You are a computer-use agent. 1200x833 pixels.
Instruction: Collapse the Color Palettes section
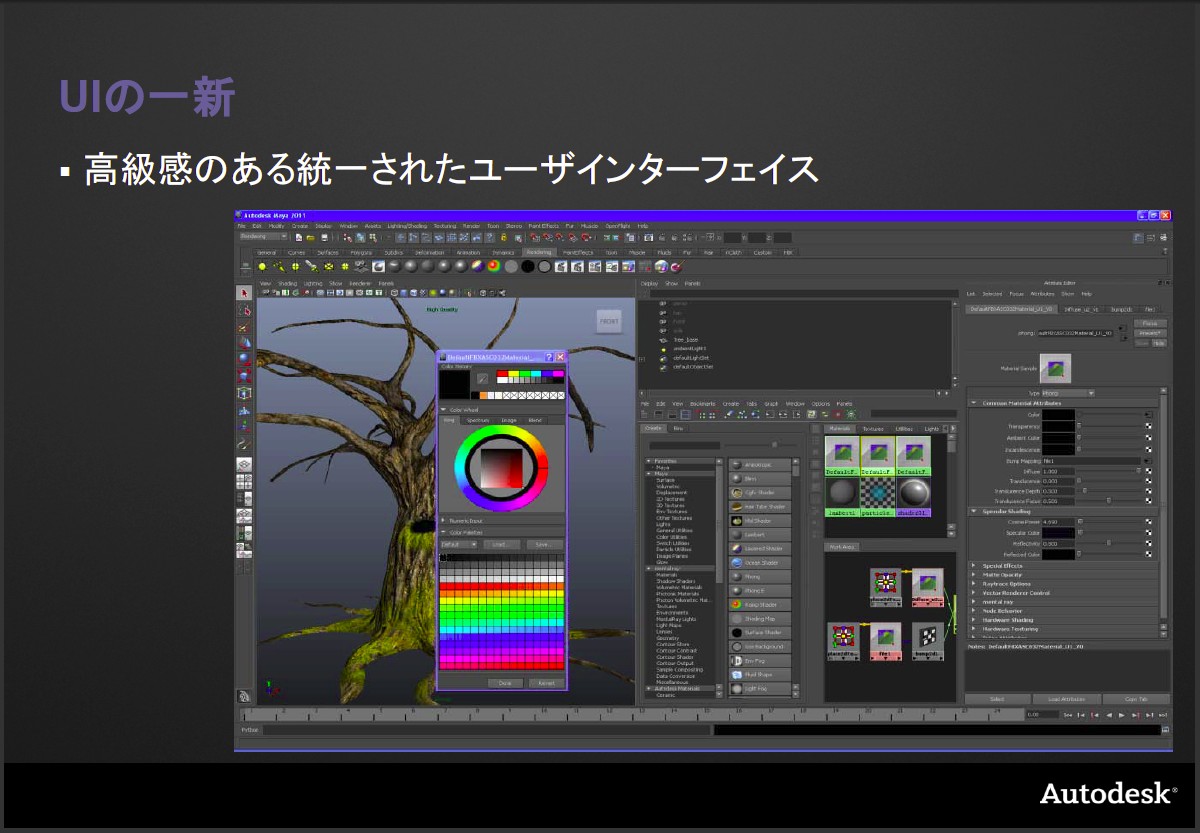coord(444,533)
